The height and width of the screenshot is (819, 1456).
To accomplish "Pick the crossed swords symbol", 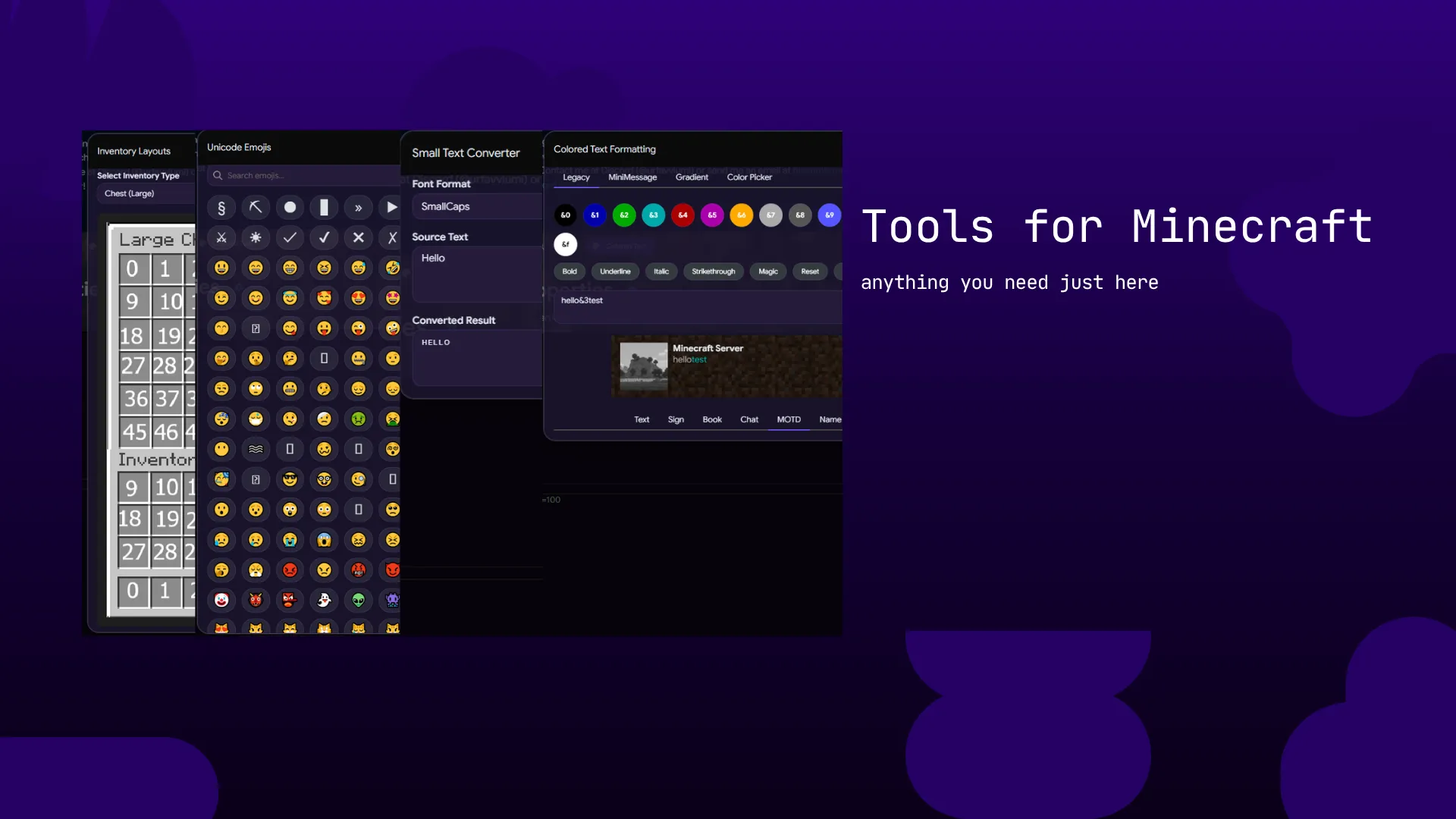I will 221,238.
